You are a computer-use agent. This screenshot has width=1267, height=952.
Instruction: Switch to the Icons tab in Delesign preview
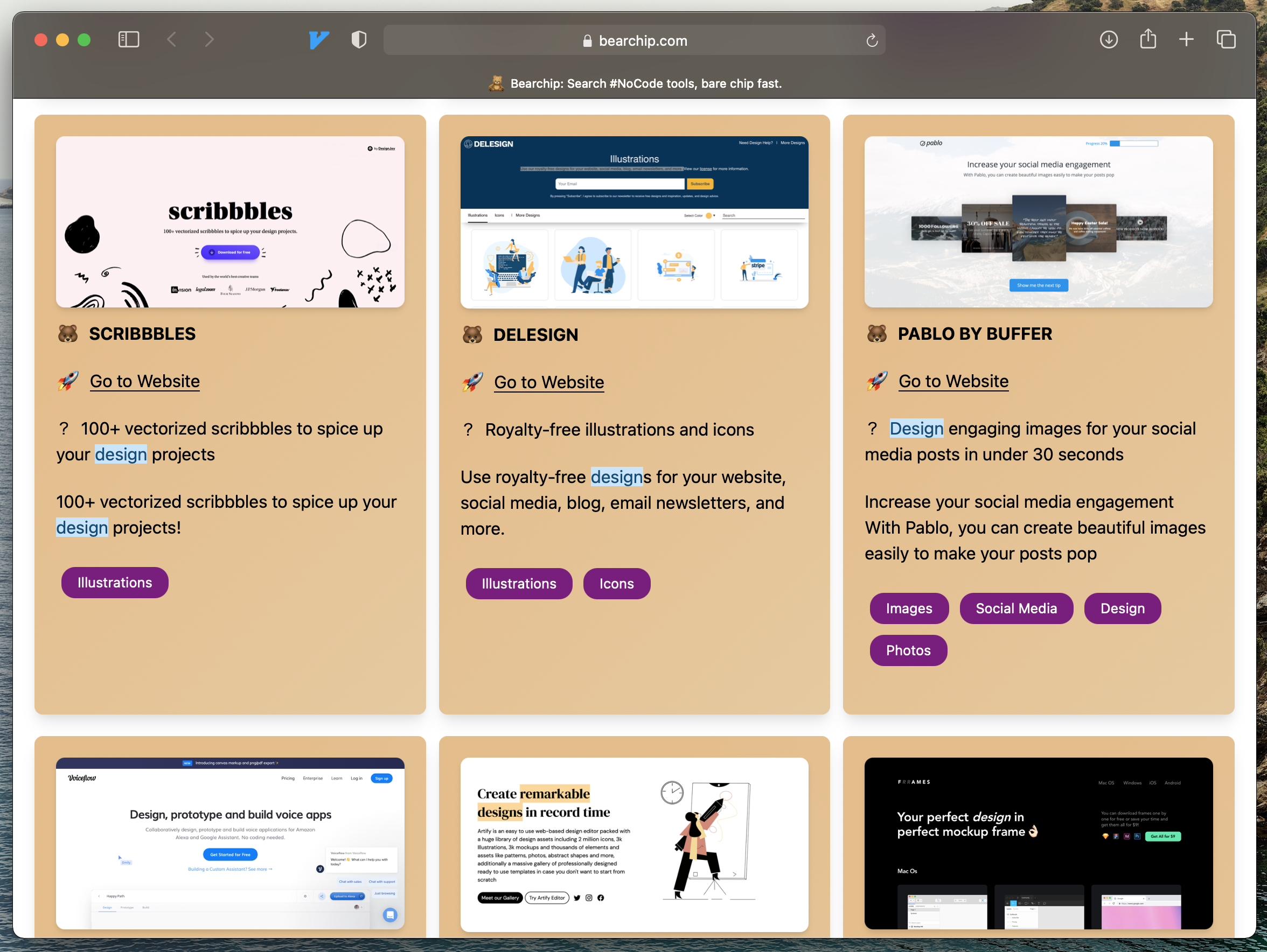point(499,215)
